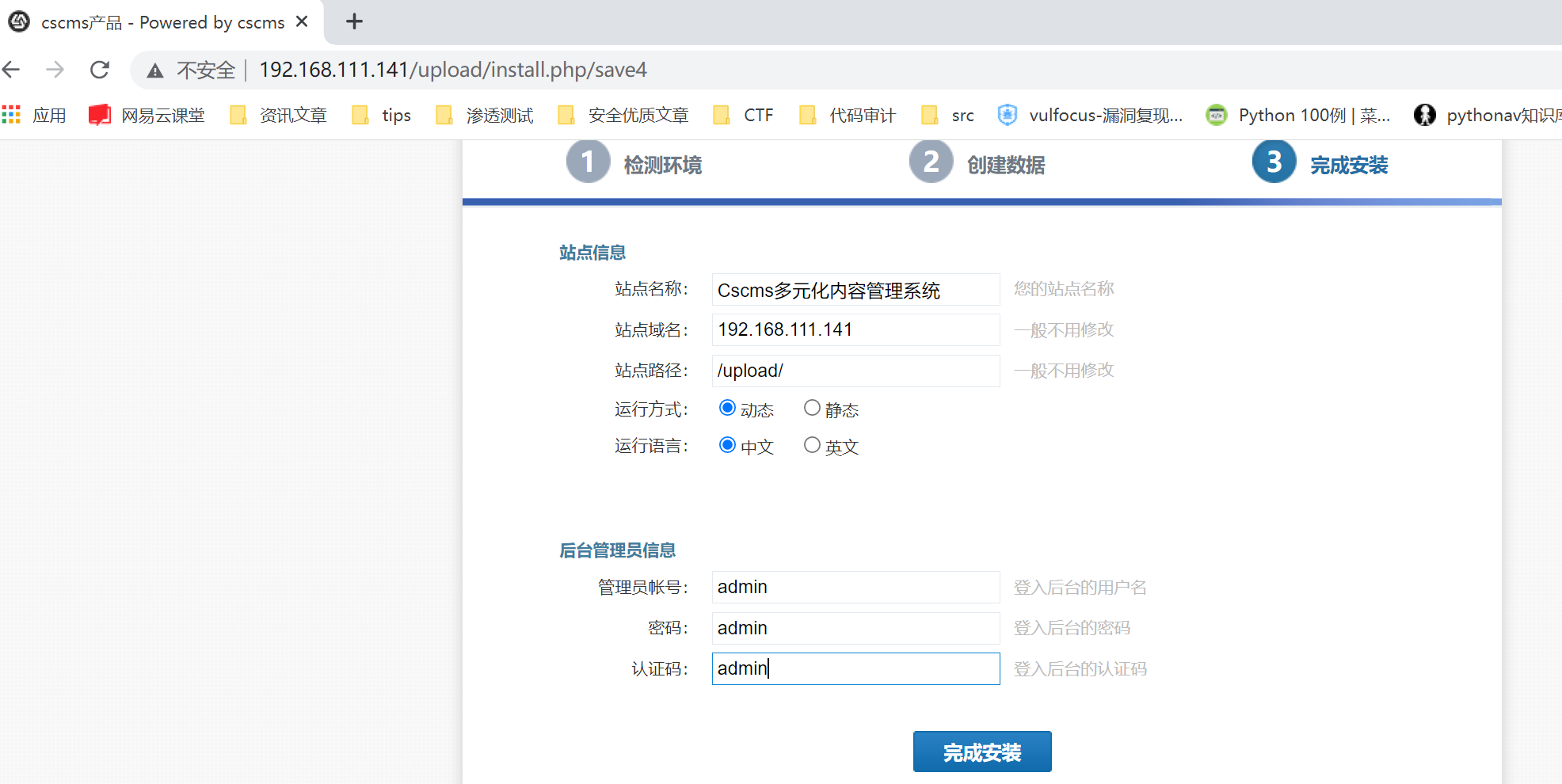Click the 运行语言 label
The width and height of the screenshot is (1562, 784).
(x=651, y=447)
